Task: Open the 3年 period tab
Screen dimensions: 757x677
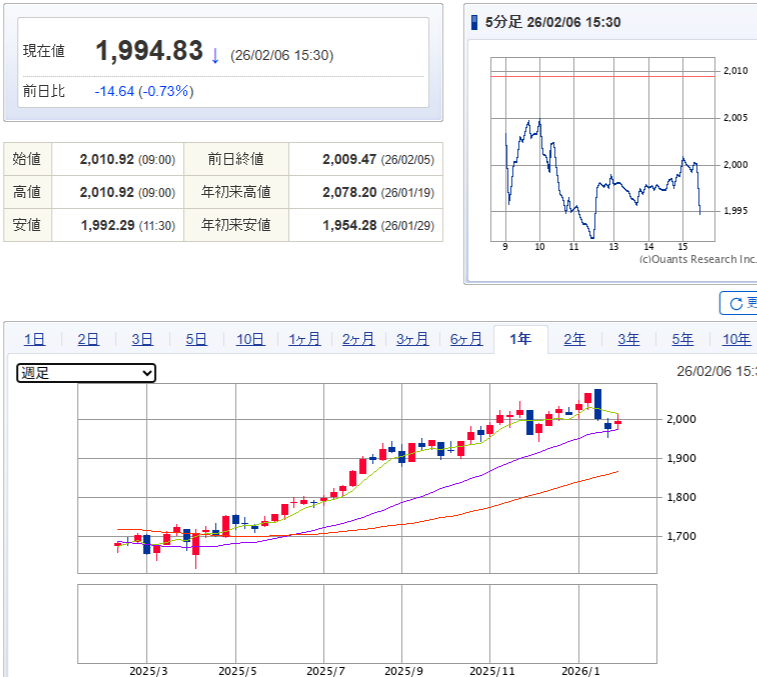Action: pos(628,339)
